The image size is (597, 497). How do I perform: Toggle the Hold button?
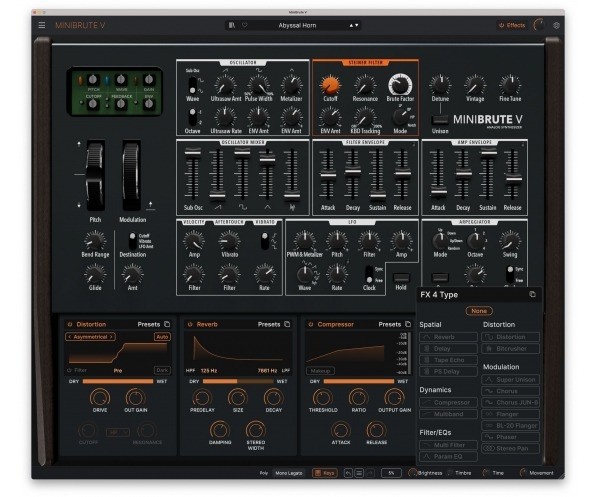pos(401,278)
